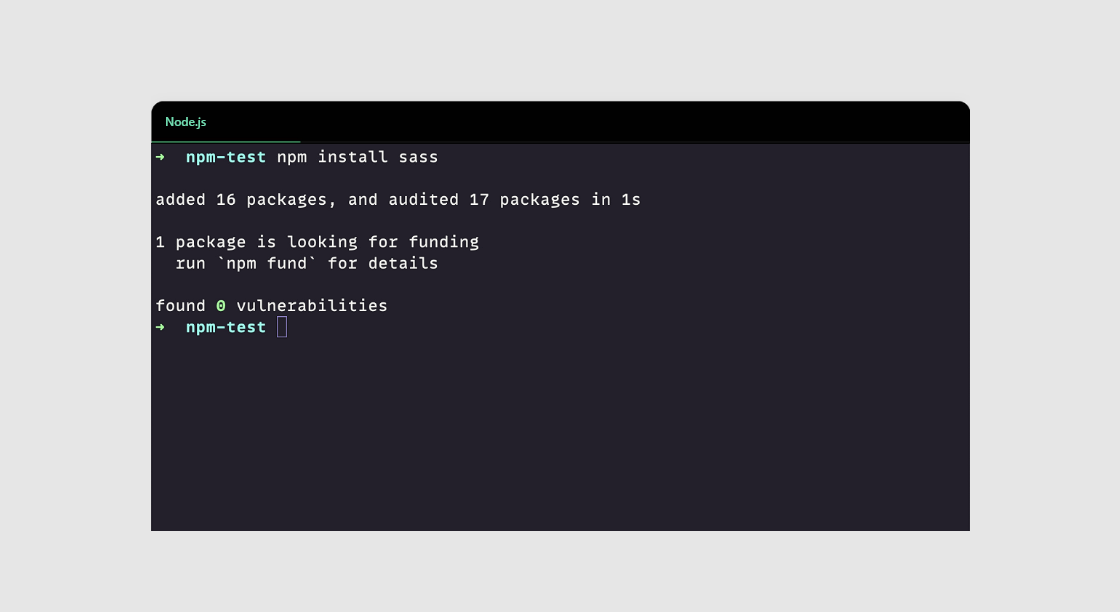Viewport: 1120px width, 612px height.
Task: Click the word "found" in the output
Action: (180, 306)
